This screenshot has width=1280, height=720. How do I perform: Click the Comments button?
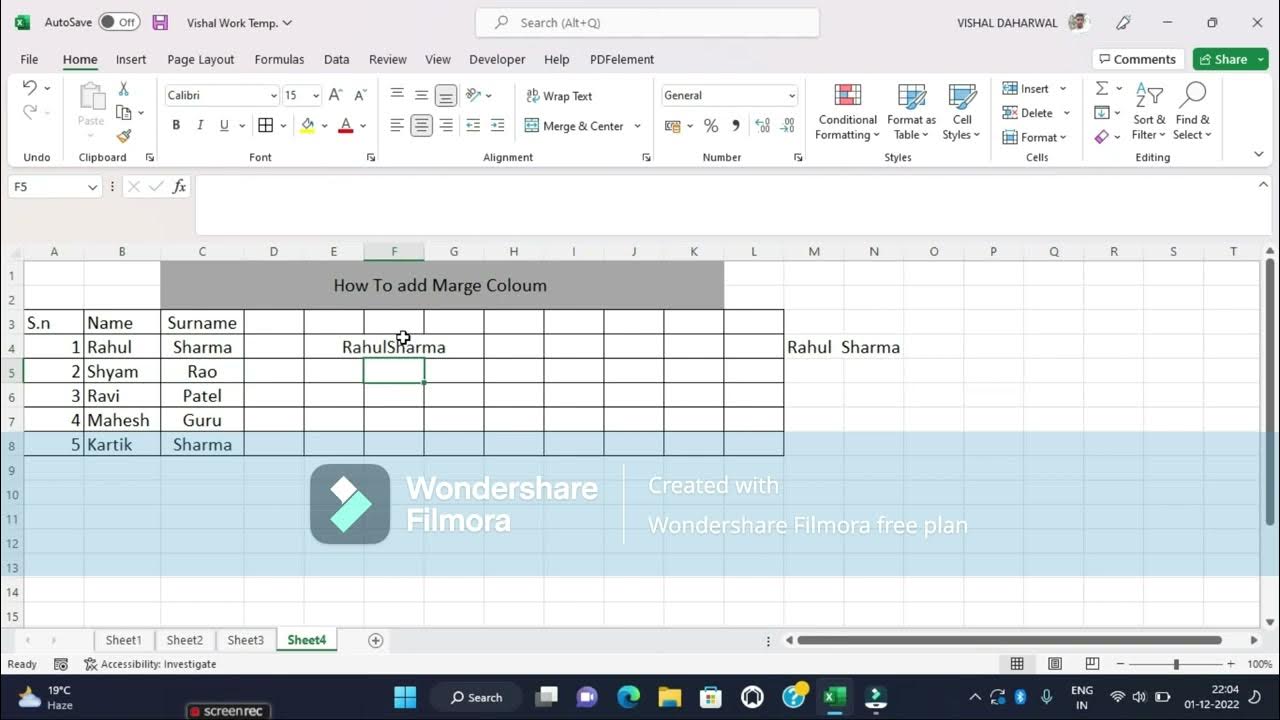[1138, 59]
